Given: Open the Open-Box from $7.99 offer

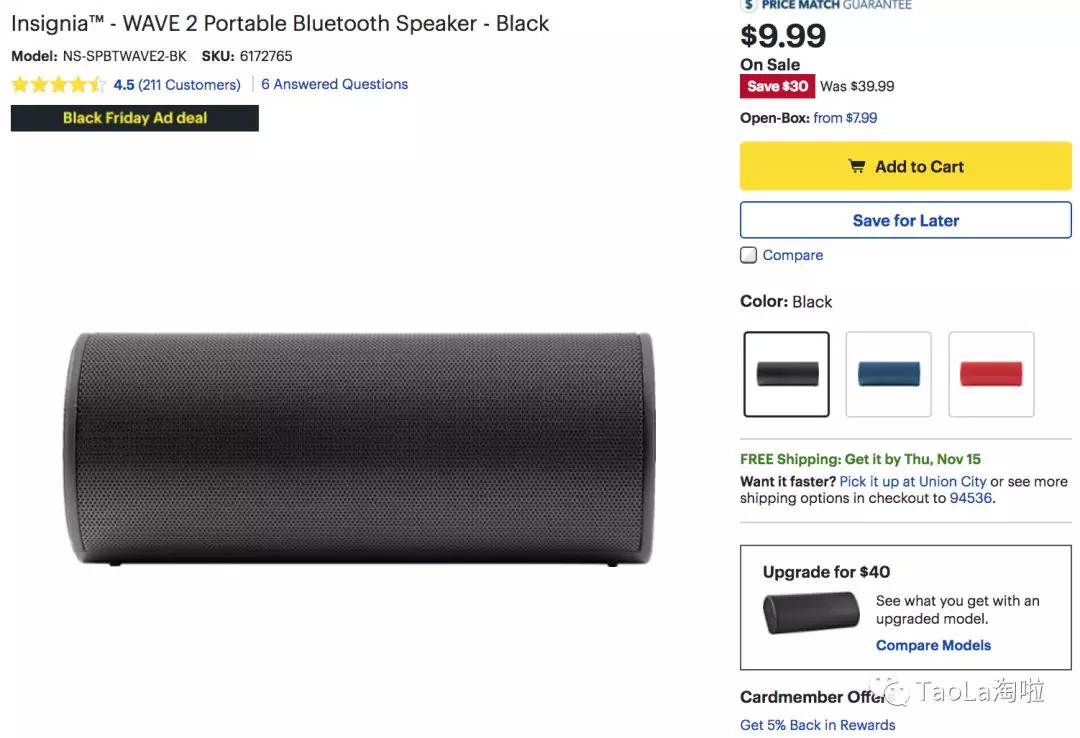Looking at the screenshot, I should (x=845, y=118).
